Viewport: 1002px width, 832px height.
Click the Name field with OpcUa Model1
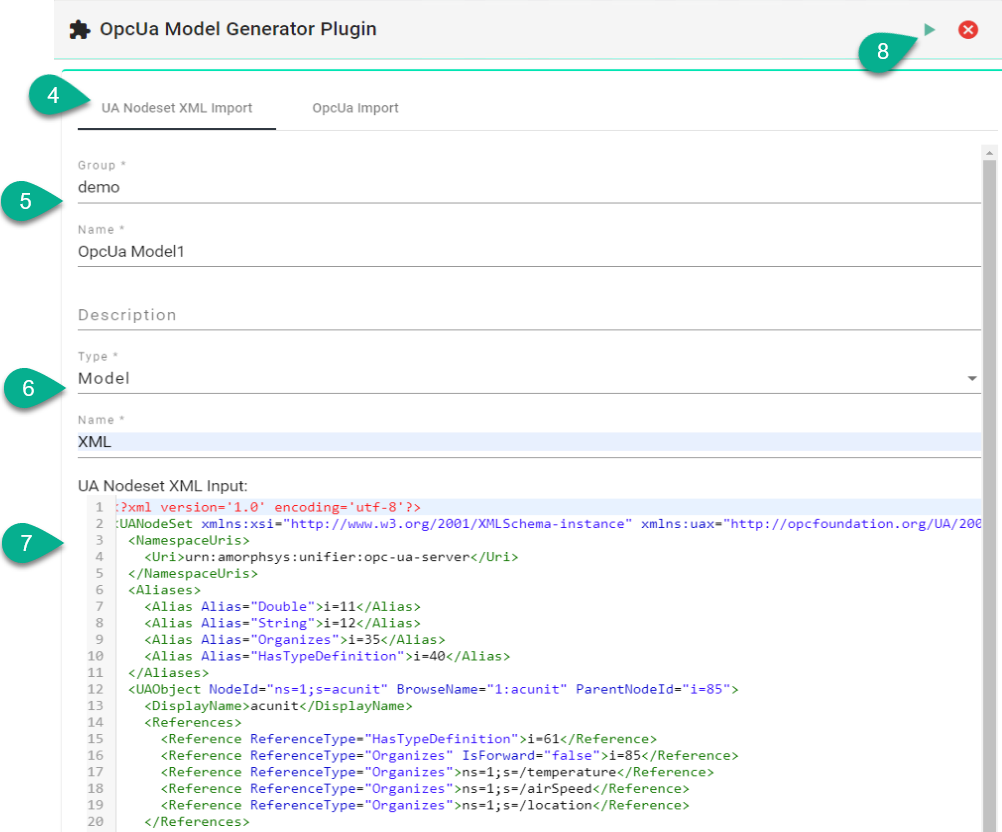pos(528,252)
